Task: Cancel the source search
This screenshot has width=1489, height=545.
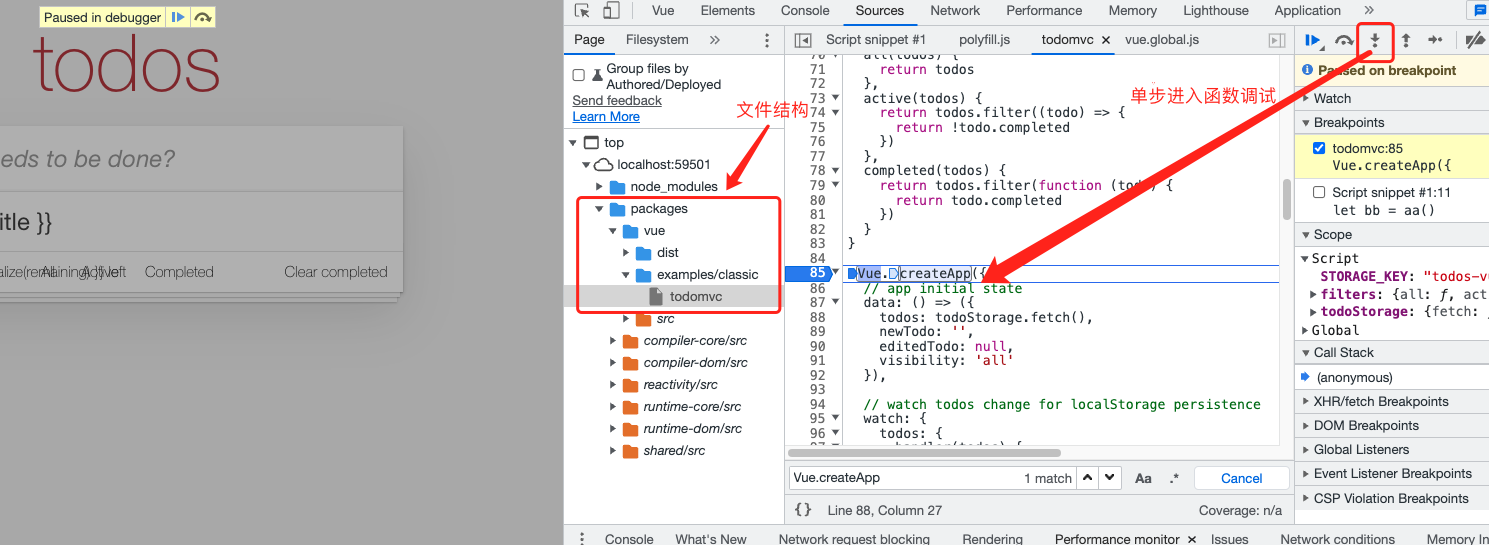Action: 1242,478
